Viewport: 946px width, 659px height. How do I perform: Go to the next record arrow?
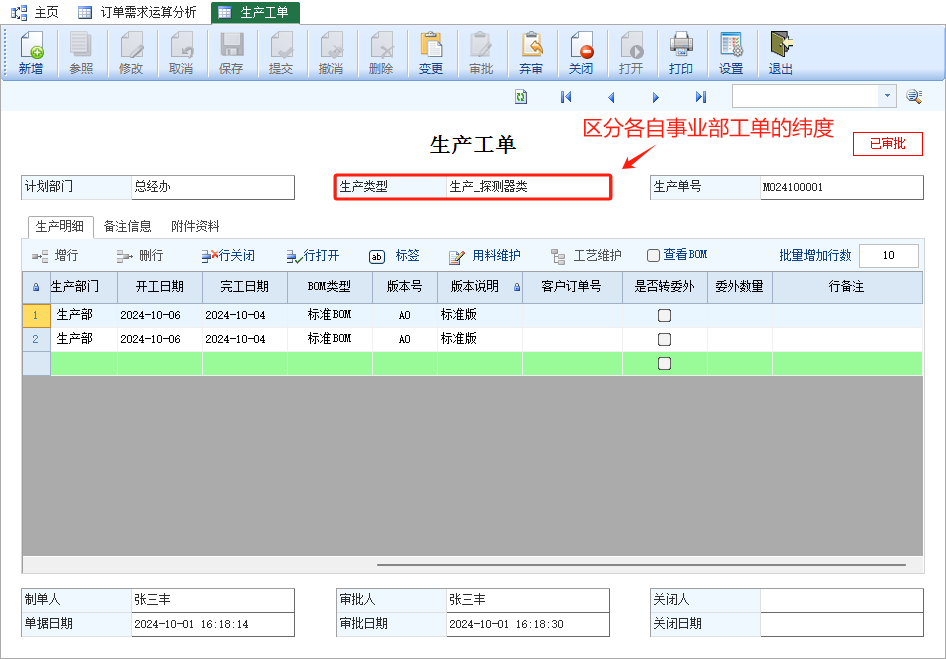[x=656, y=97]
